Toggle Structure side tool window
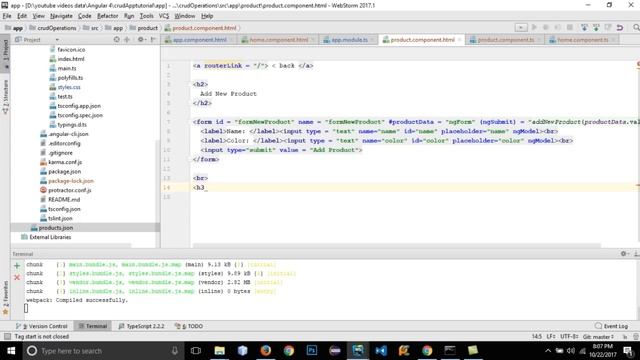640x360 pixels. coord(5,97)
